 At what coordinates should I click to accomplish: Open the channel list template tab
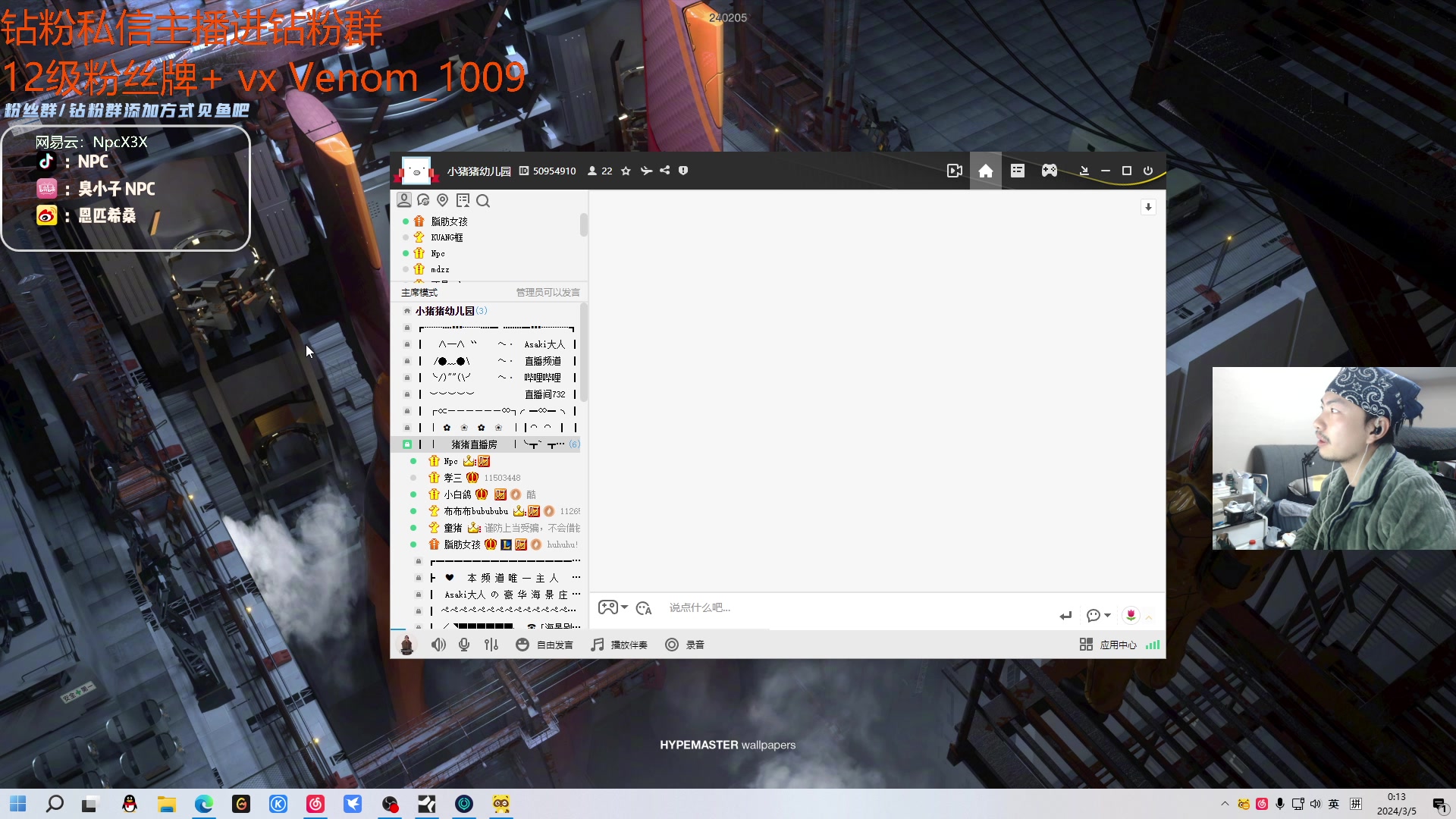click(x=1018, y=171)
